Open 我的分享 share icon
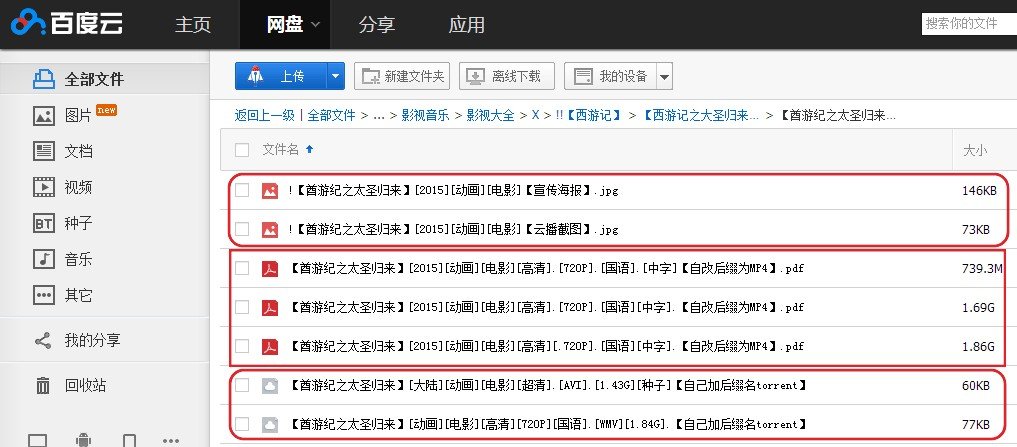The height and width of the screenshot is (447, 1017). point(43,341)
